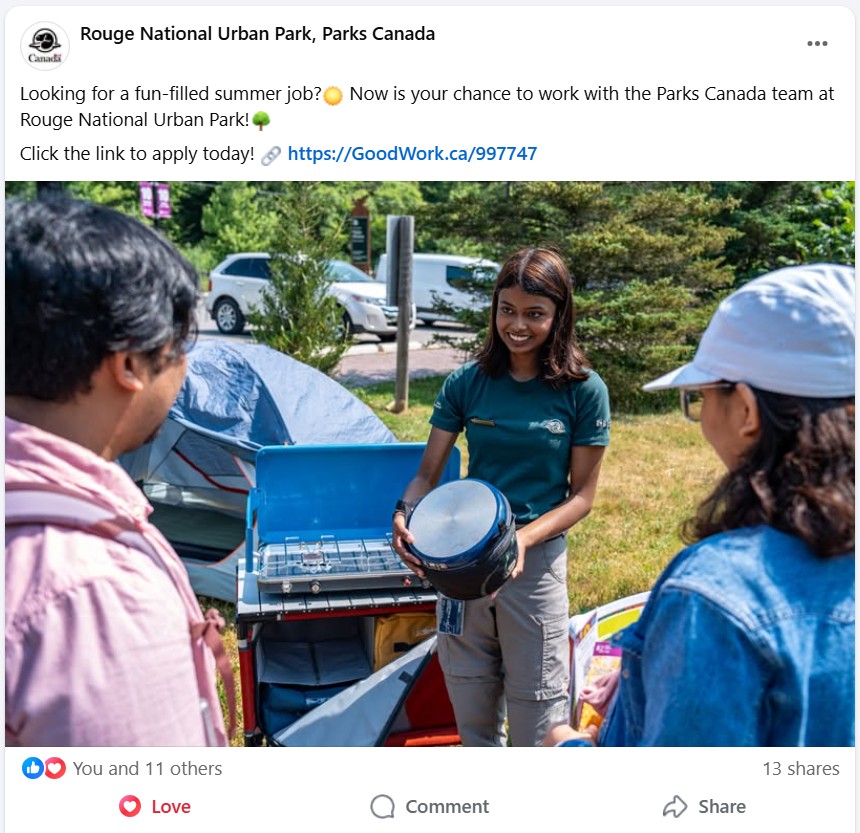Click the heart icon in the Love button
The height and width of the screenshot is (833, 860).
[130, 806]
